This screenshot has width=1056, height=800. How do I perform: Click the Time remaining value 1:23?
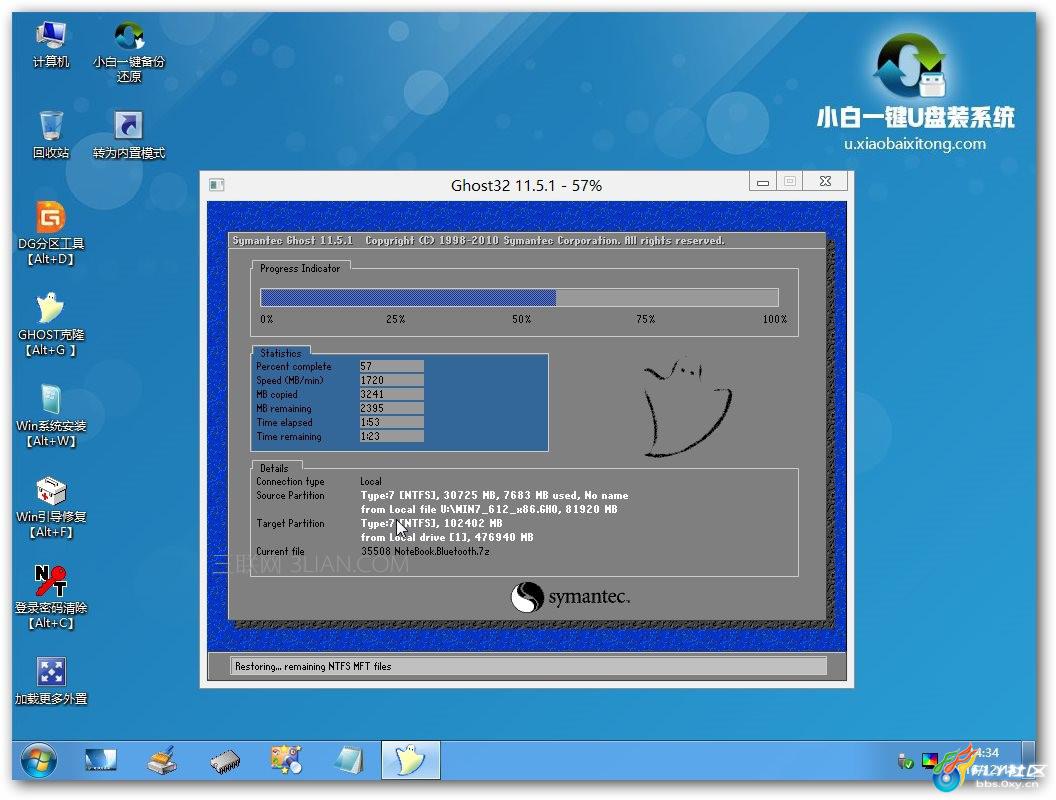(391, 436)
